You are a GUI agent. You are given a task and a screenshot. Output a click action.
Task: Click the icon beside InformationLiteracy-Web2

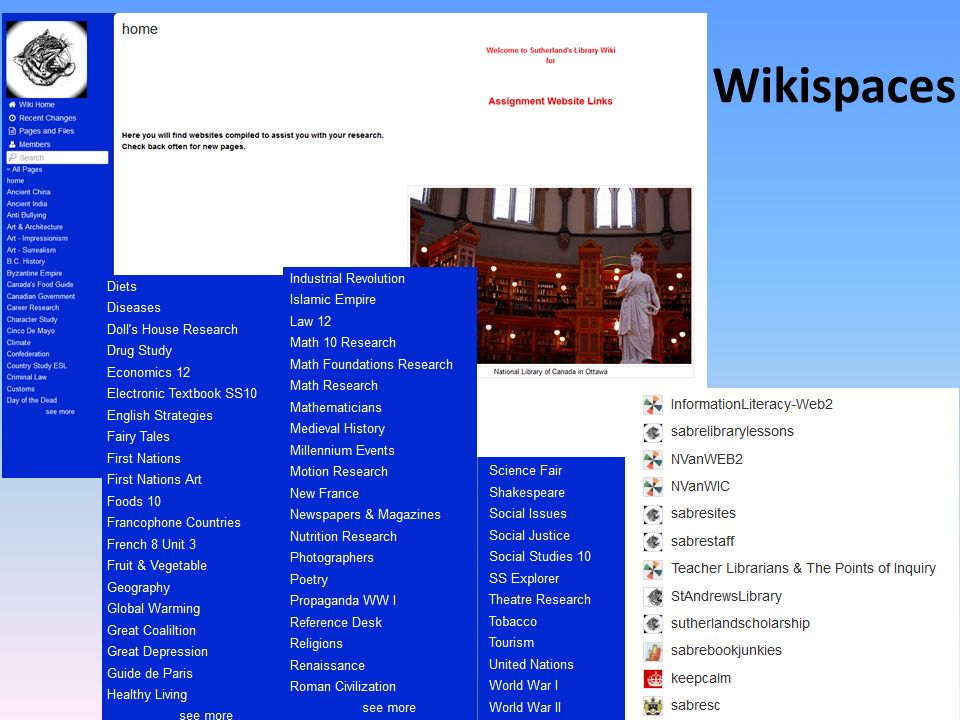click(653, 405)
